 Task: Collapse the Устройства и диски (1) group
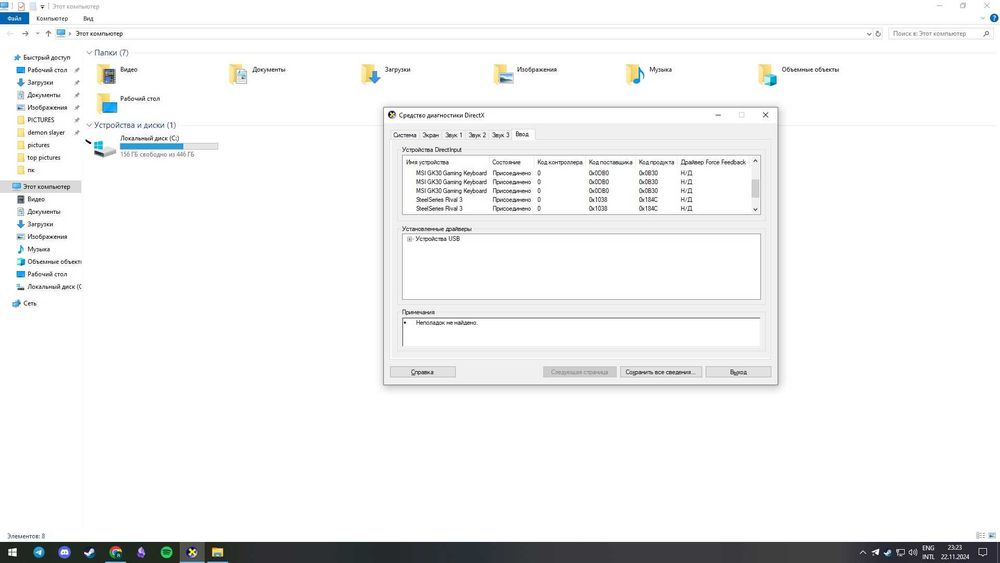tap(89, 125)
